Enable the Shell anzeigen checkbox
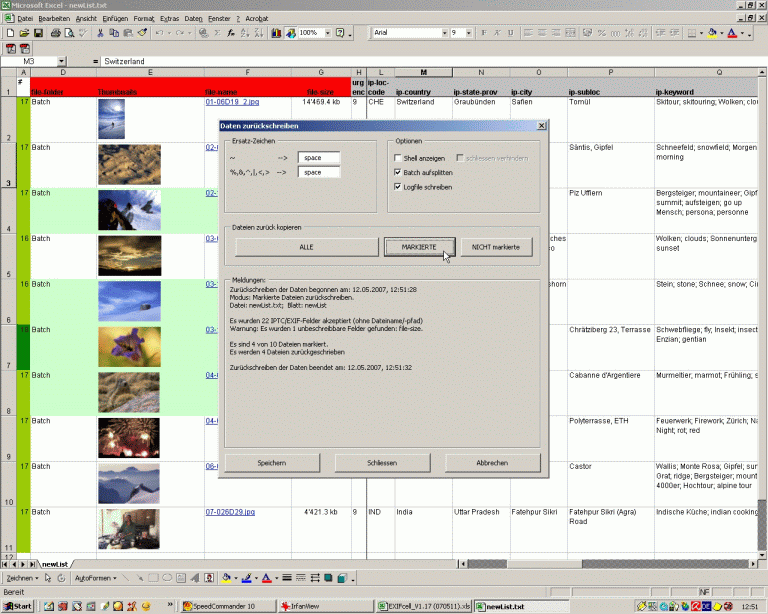The image size is (768, 614). (399, 158)
